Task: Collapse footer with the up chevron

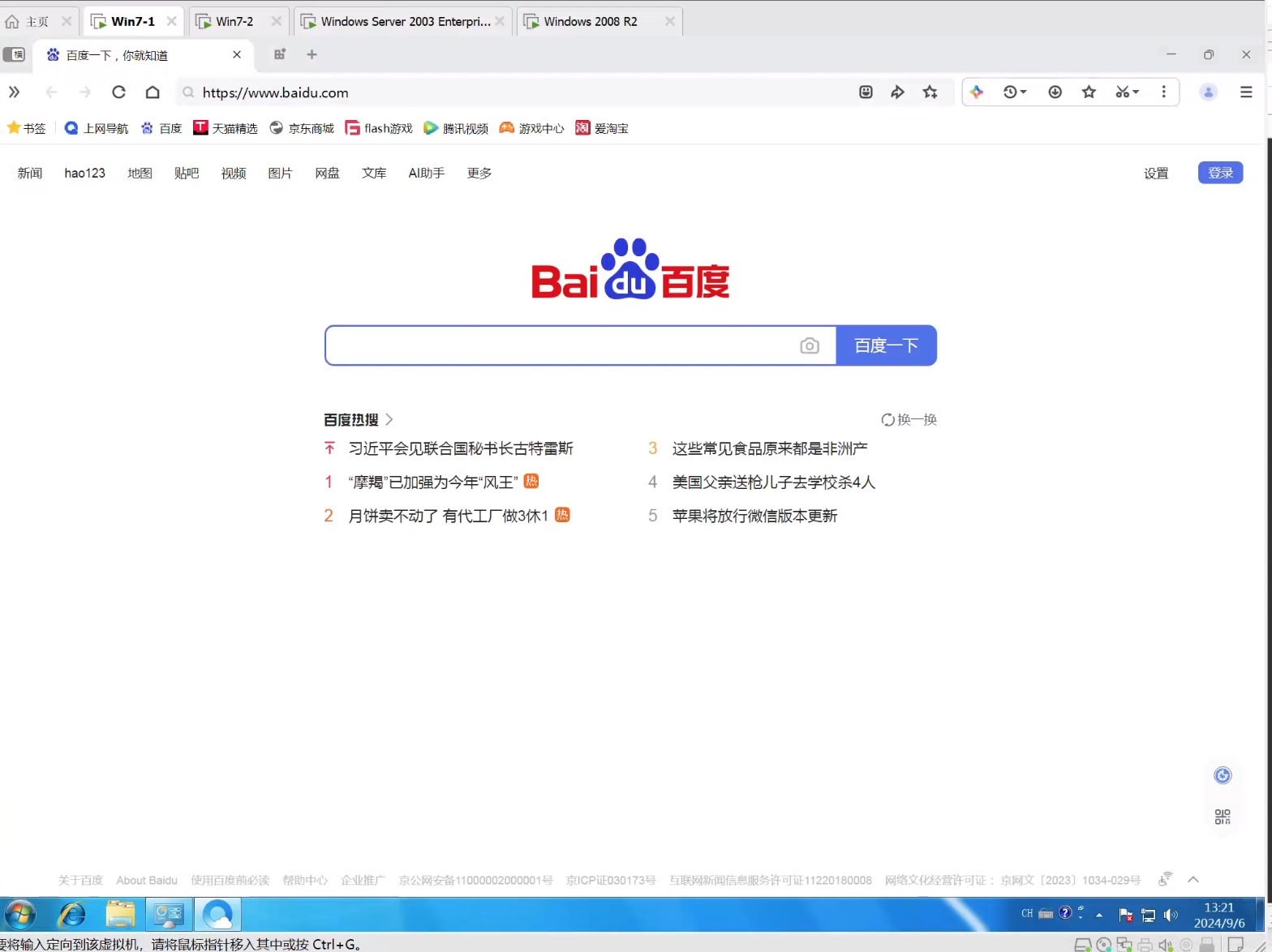Action: pyautogui.click(x=1193, y=880)
